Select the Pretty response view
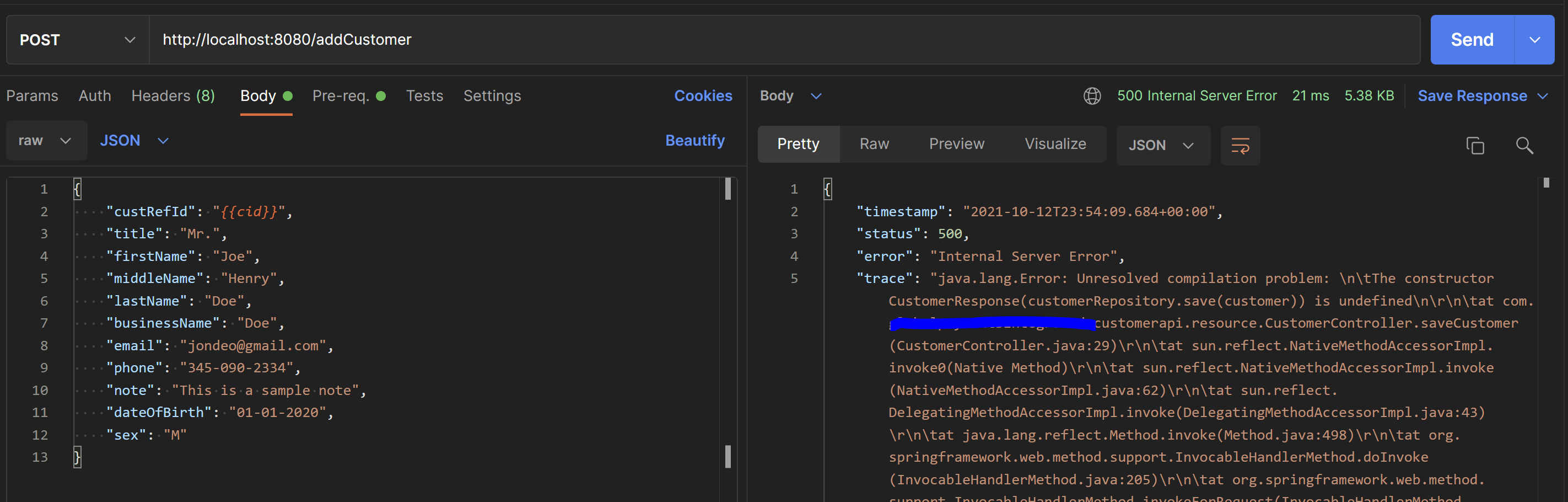The width and height of the screenshot is (1568, 502). click(798, 145)
